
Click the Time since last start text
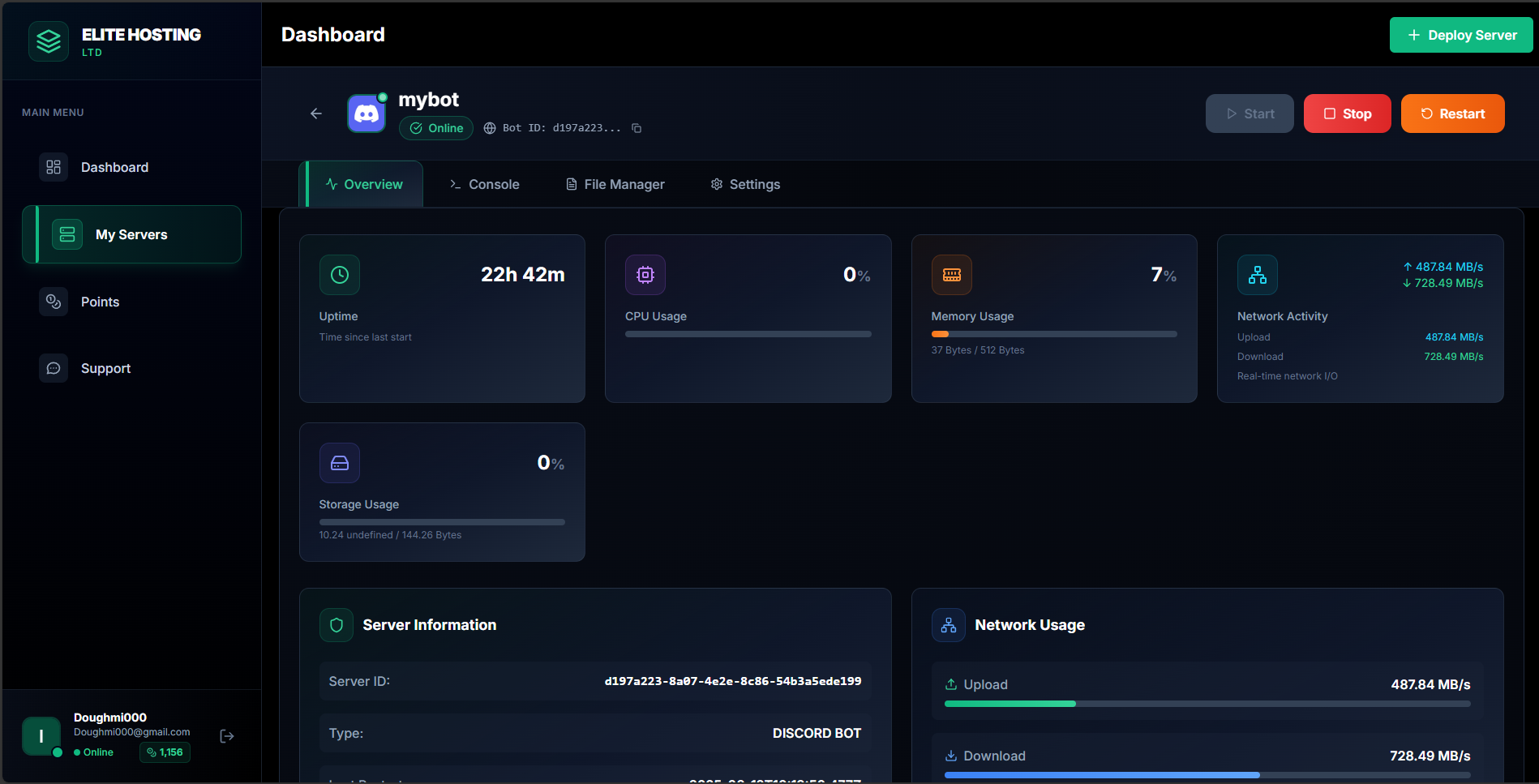(366, 337)
